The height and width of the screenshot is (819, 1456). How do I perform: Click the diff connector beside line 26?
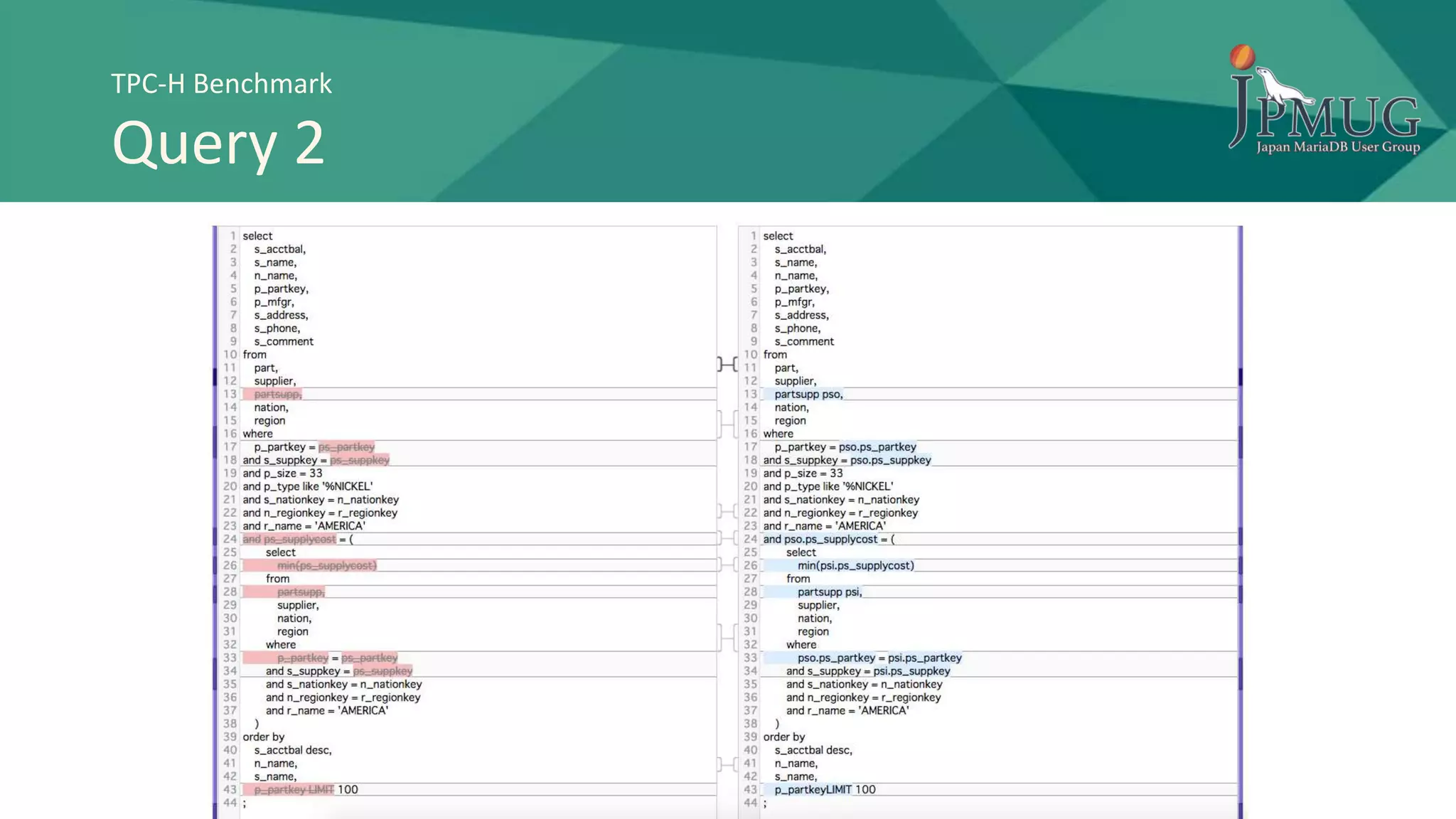click(727, 564)
